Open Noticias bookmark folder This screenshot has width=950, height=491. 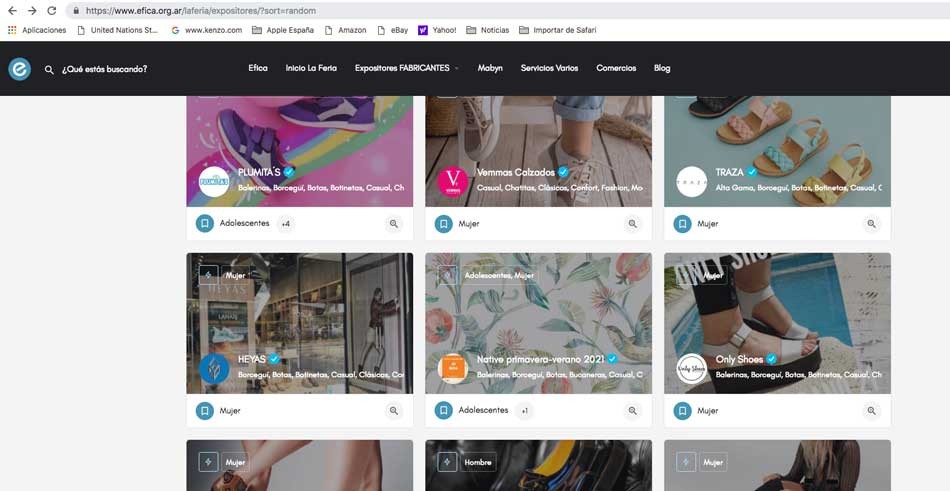tap(488, 30)
